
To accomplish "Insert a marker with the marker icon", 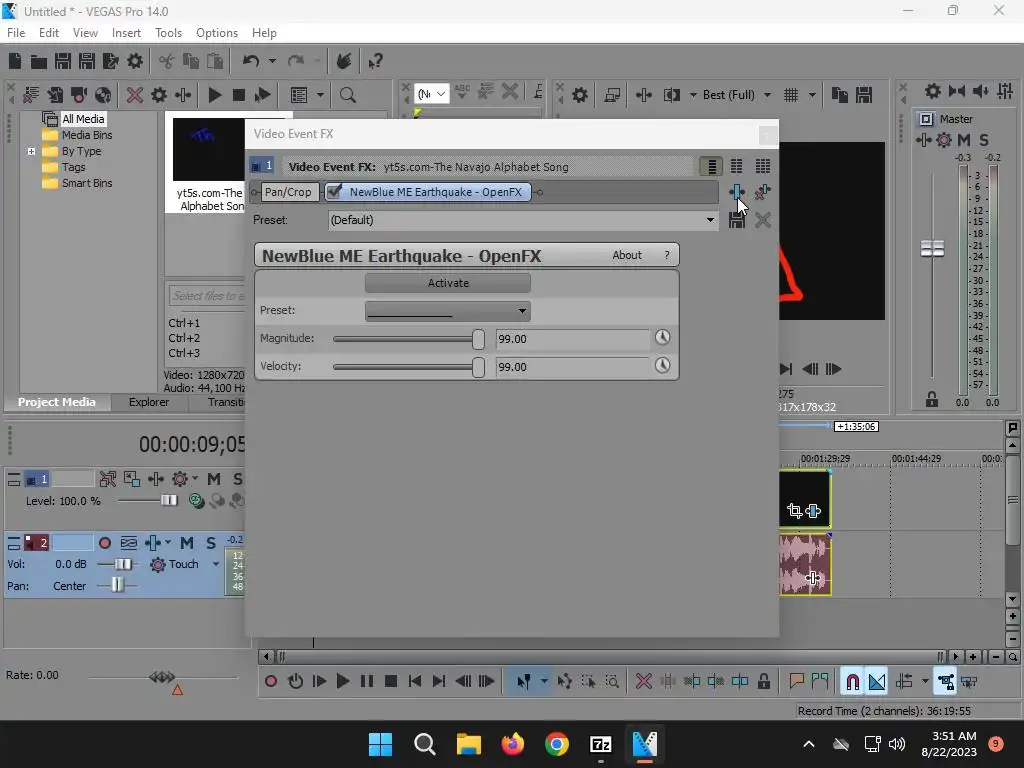I will (796, 682).
